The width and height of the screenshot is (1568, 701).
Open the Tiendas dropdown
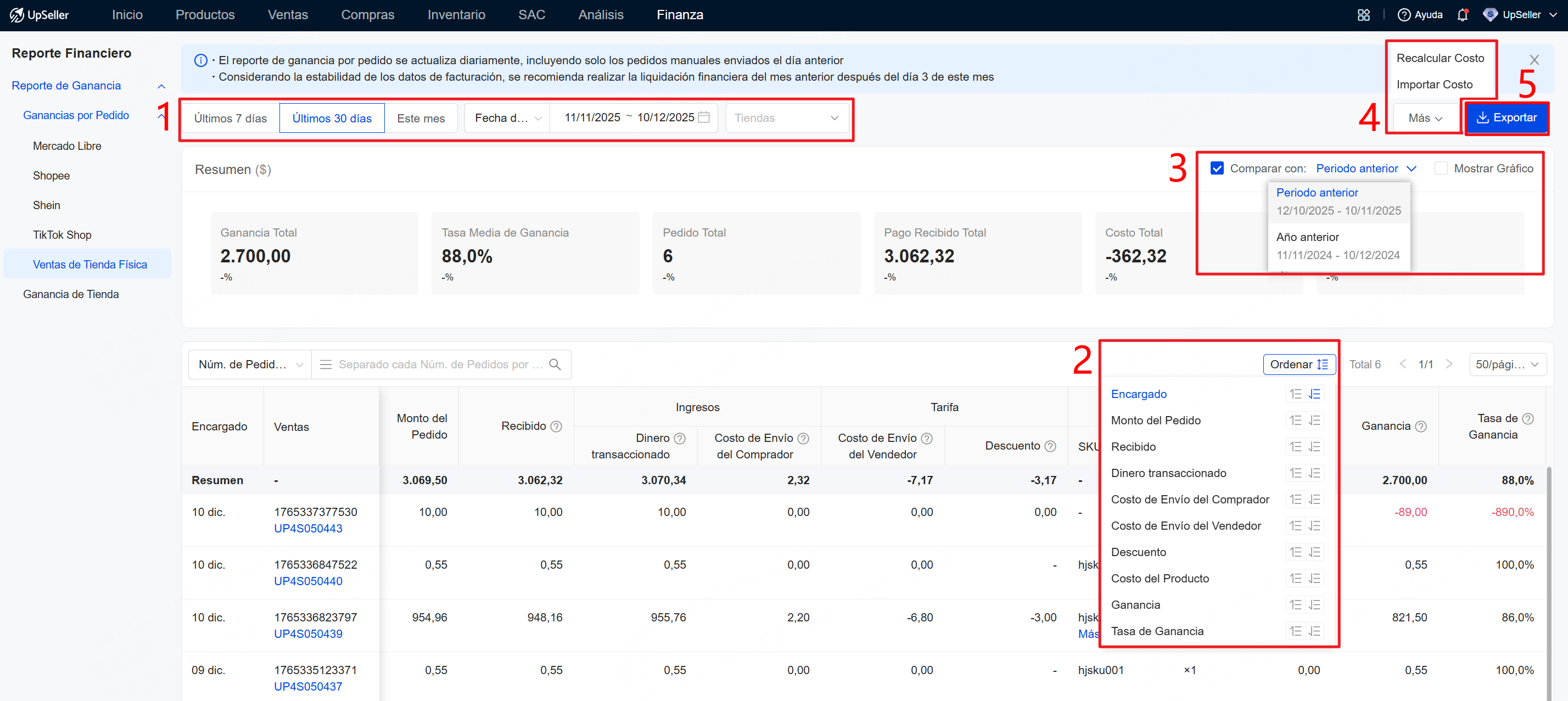coord(786,118)
